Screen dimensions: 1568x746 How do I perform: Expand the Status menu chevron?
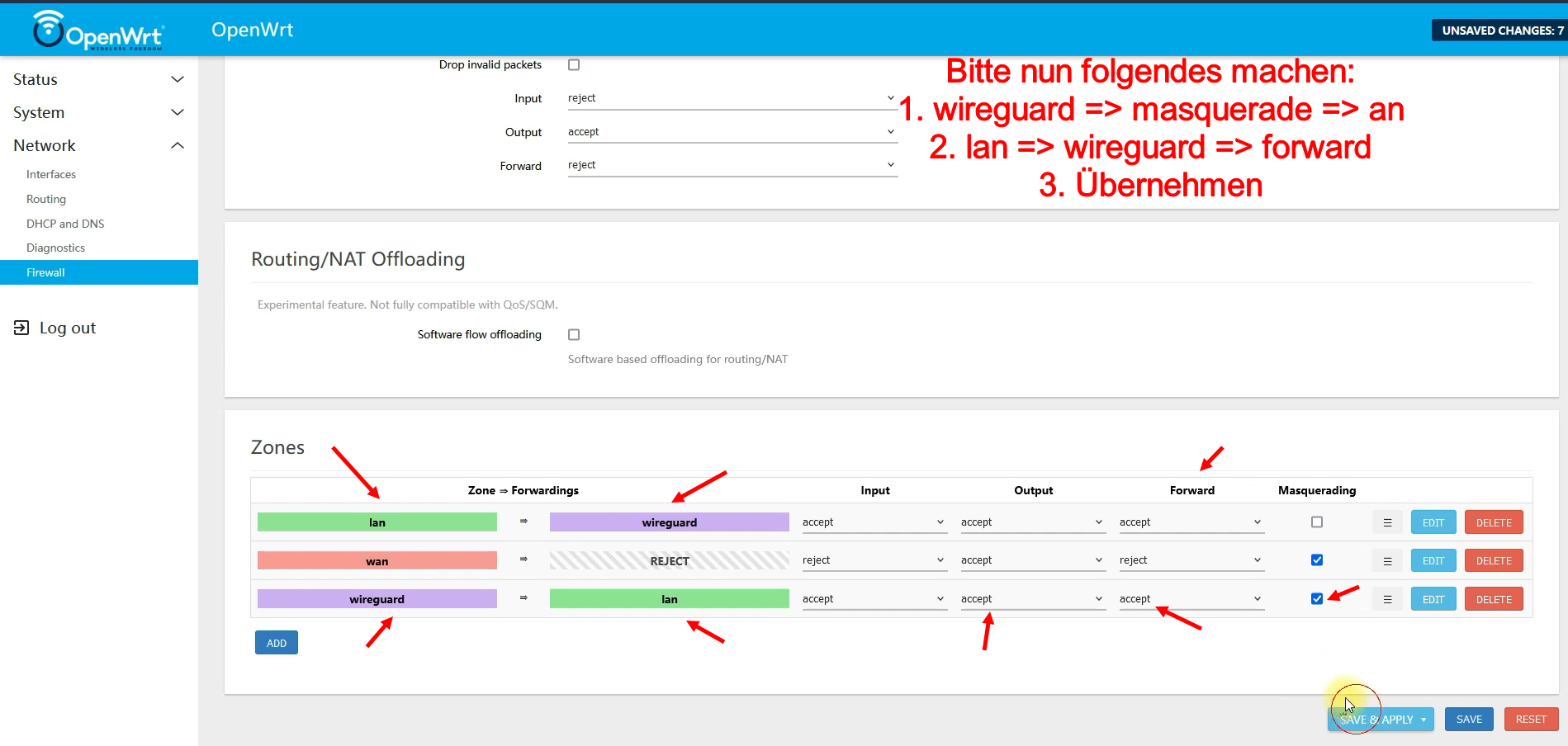click(177, 79)
